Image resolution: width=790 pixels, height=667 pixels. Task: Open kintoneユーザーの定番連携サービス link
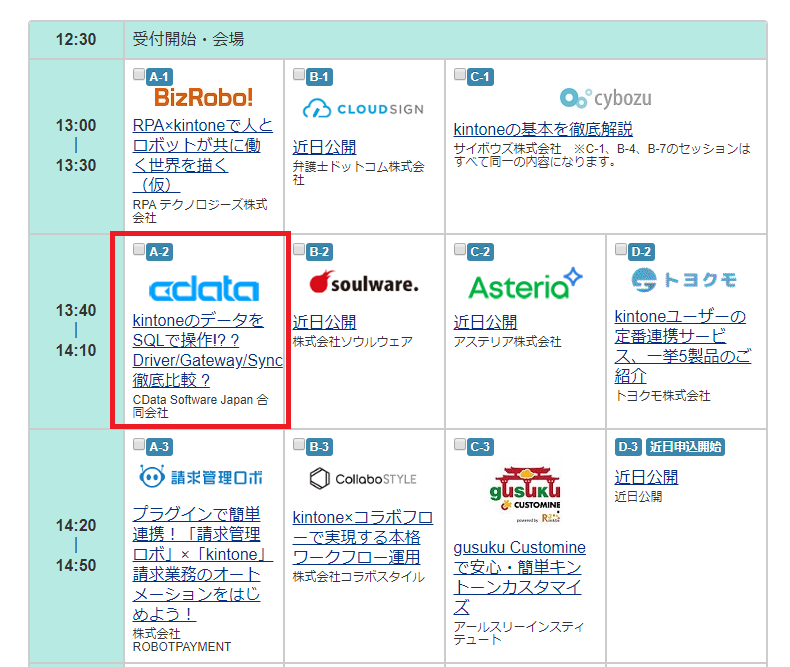click(683, 346)
